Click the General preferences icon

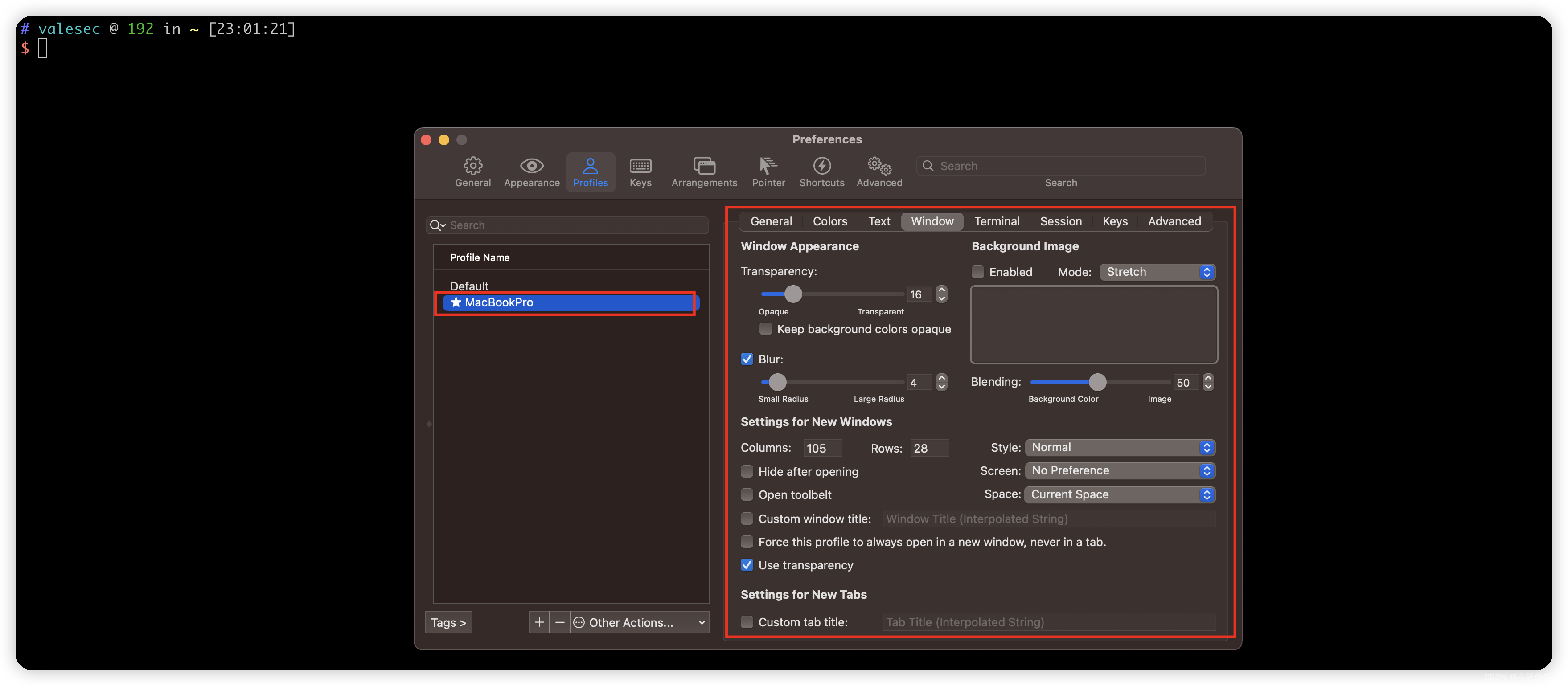472,170
